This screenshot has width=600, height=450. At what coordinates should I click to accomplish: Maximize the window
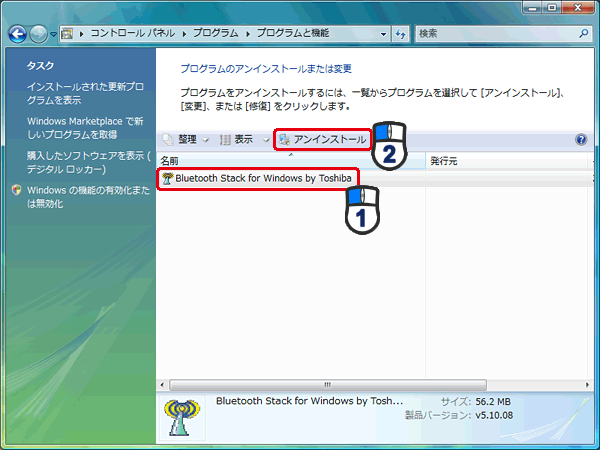pyautogui.click(x=553, y=7)
